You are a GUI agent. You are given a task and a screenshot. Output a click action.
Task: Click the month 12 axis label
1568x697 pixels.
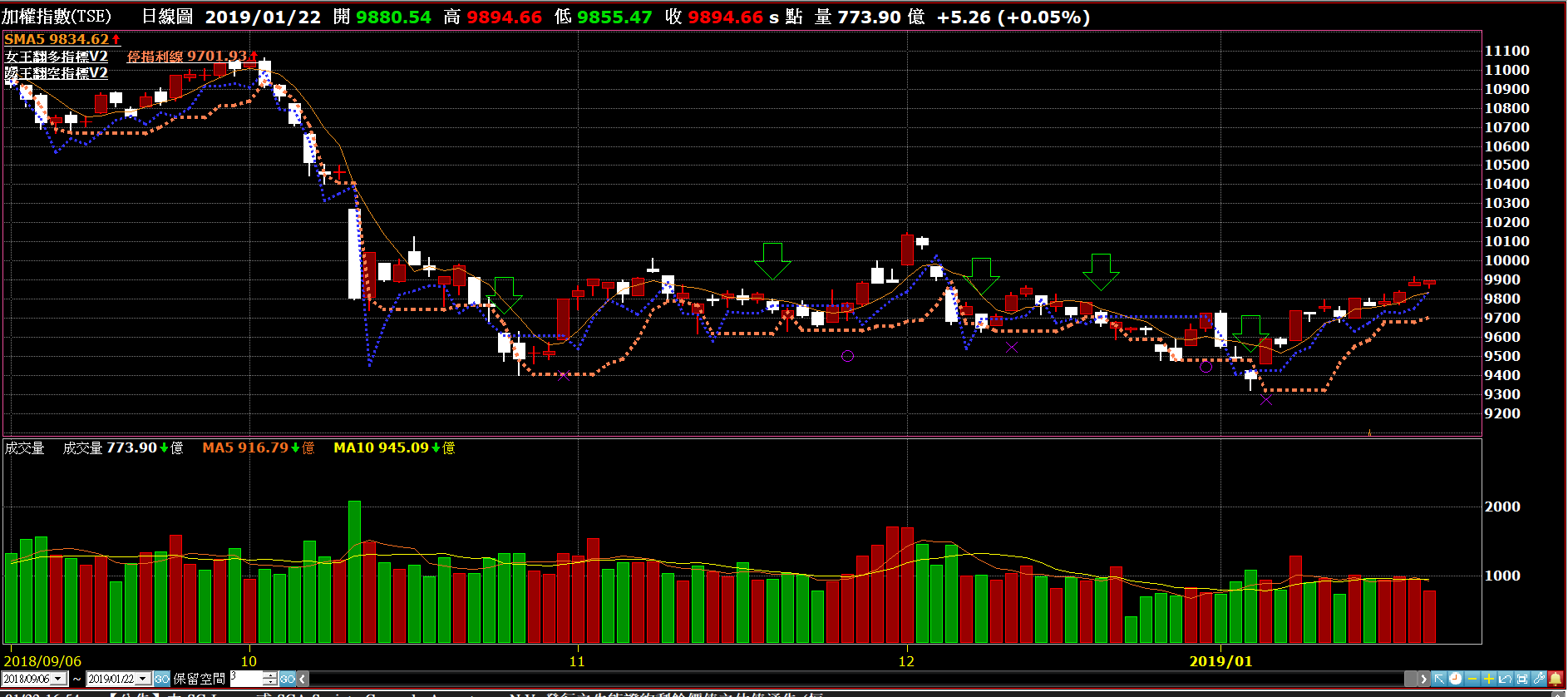point(906,661)
